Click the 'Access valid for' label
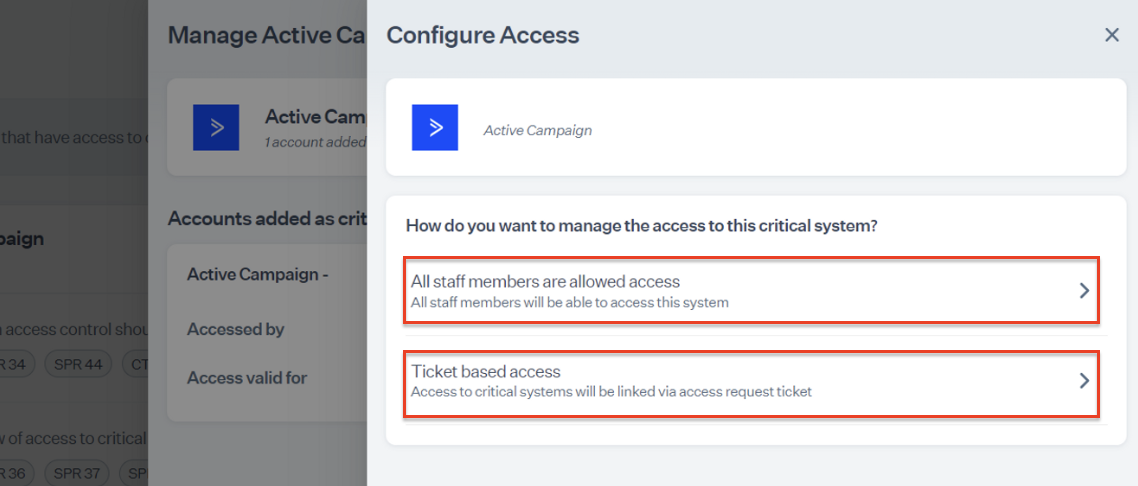 coord(247,378)
